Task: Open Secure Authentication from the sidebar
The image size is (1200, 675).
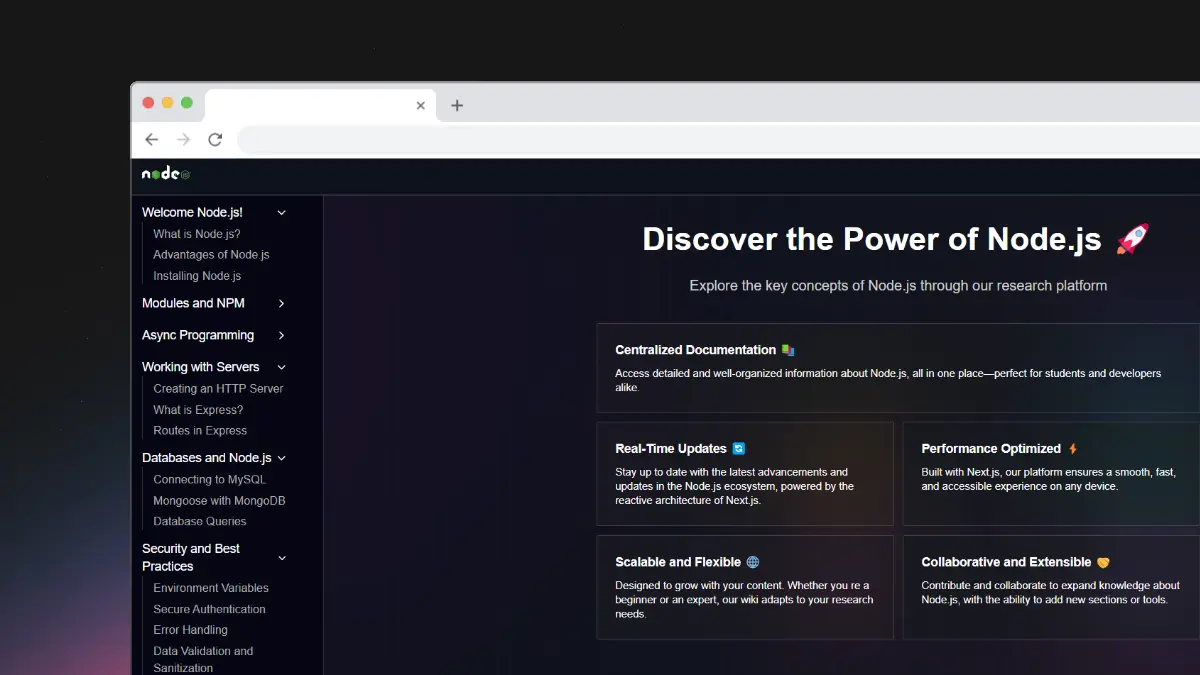Action: coord(209,608)
